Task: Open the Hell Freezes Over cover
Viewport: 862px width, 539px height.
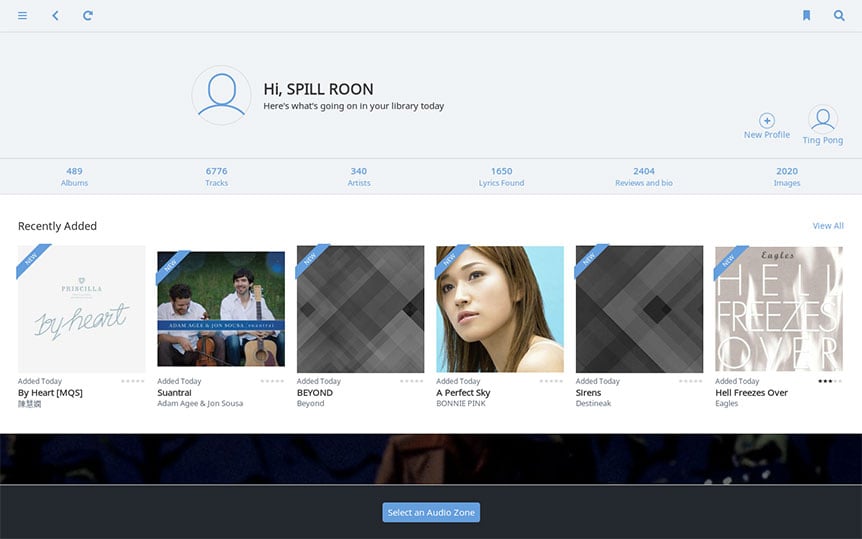Action: (x=779, y=309)
